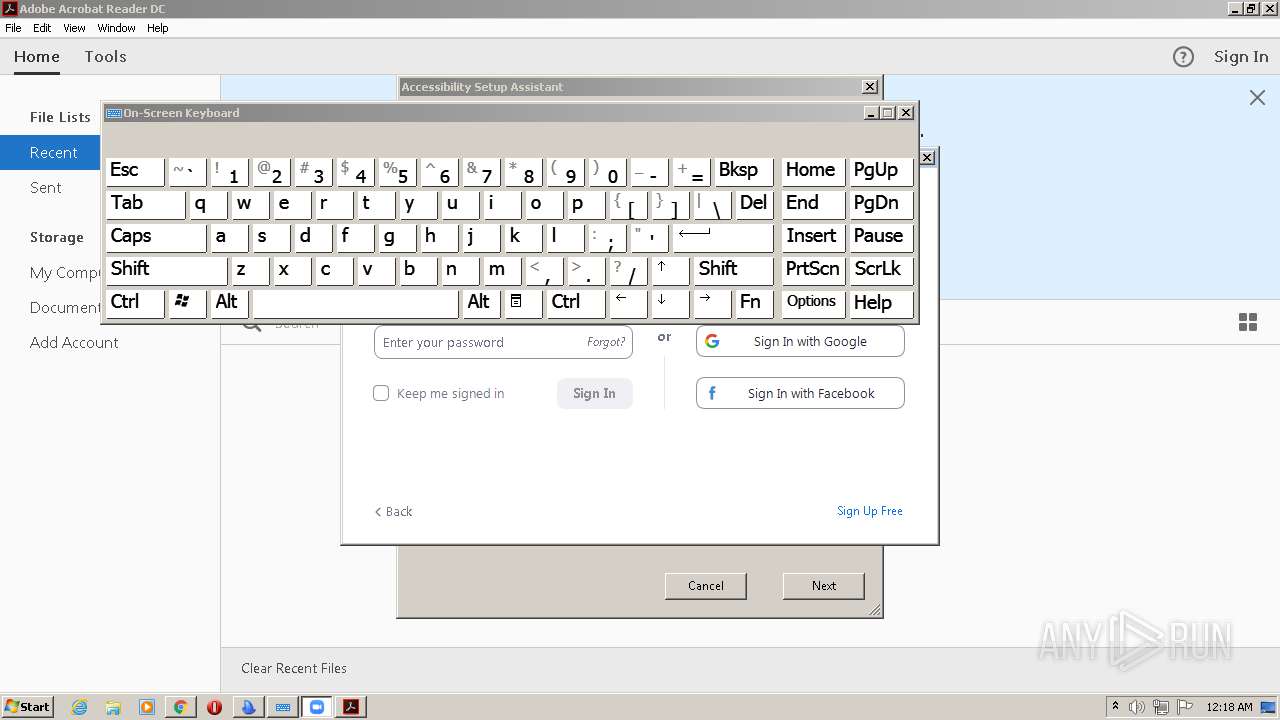Select Recent in File Lists
This screenshot has width=1280, height=720.
[110, 153]
